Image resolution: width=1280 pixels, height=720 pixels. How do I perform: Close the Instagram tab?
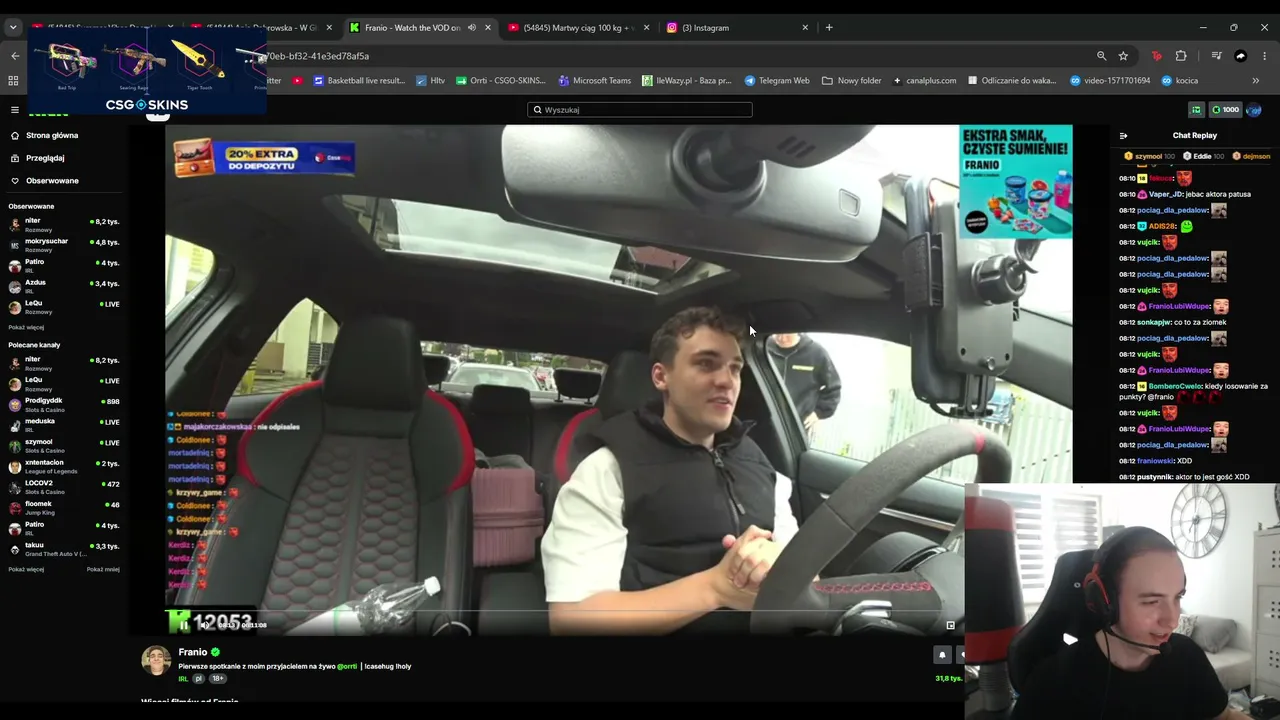[x=805, y=28]
